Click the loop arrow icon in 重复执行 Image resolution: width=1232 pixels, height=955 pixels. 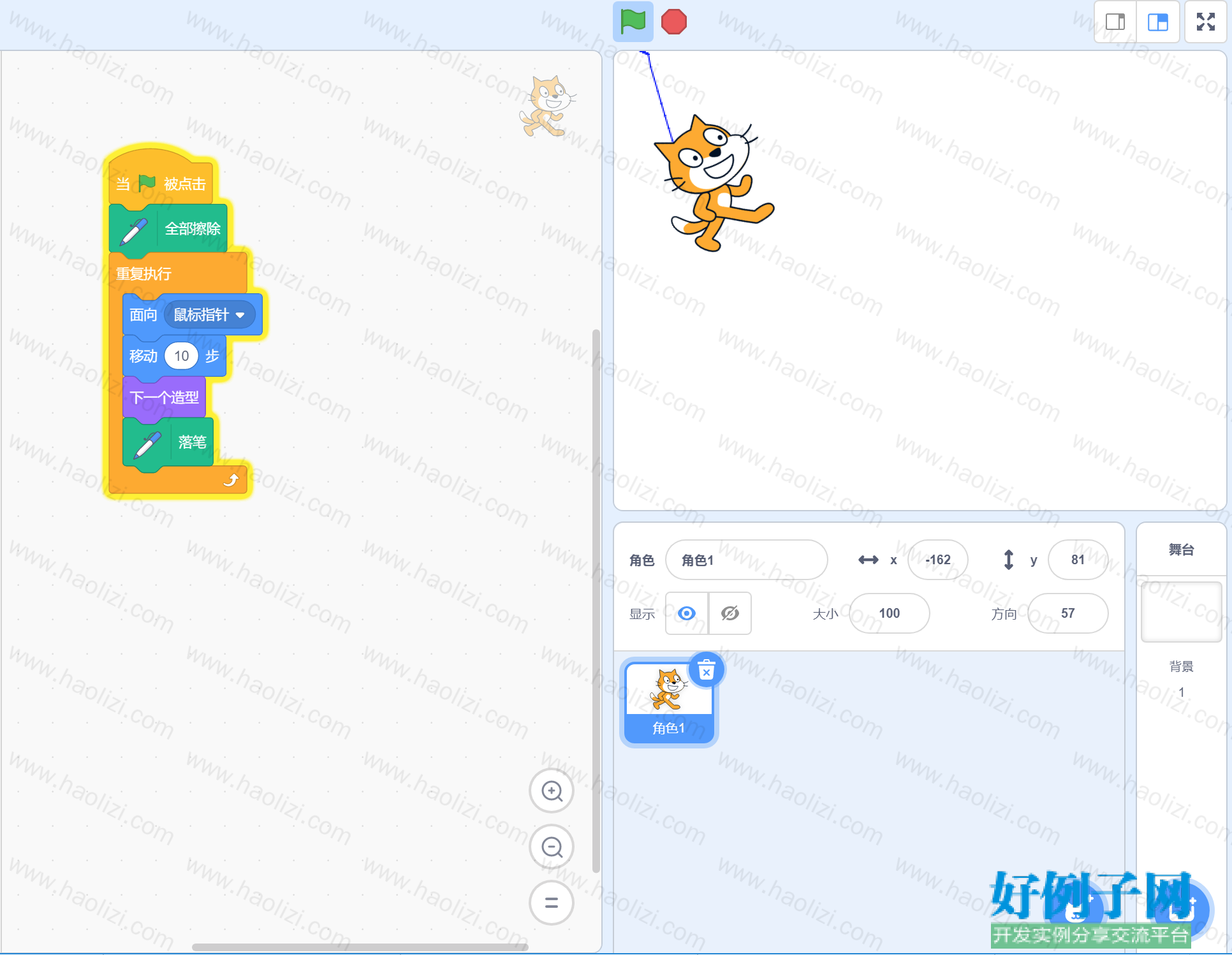coord(231,479)
